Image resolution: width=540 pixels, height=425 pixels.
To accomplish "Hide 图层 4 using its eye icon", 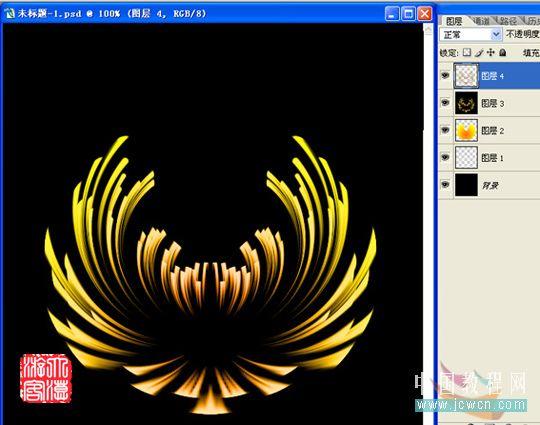I will (x=445, y=75).
